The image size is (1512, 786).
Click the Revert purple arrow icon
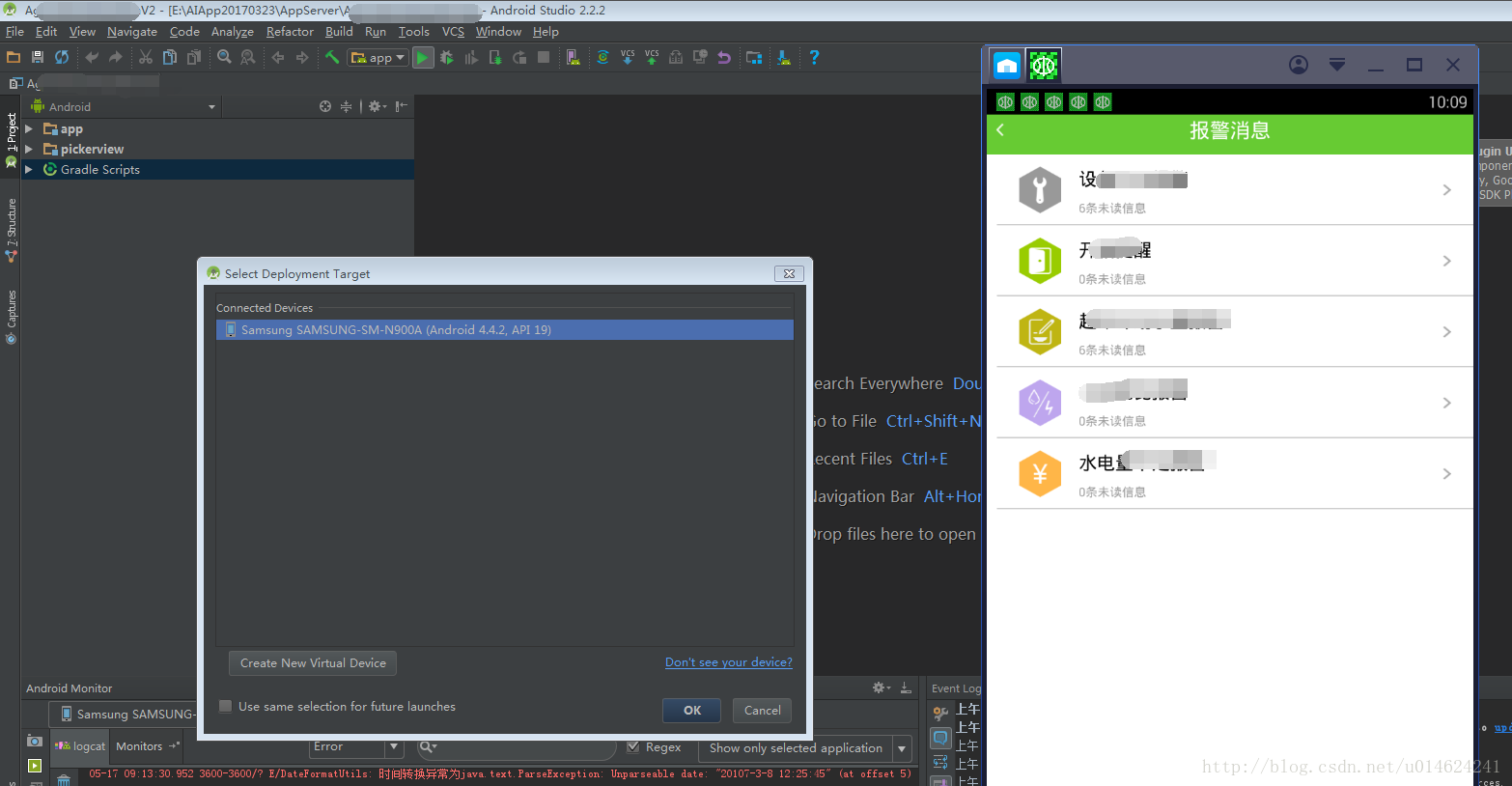(724, 58)
